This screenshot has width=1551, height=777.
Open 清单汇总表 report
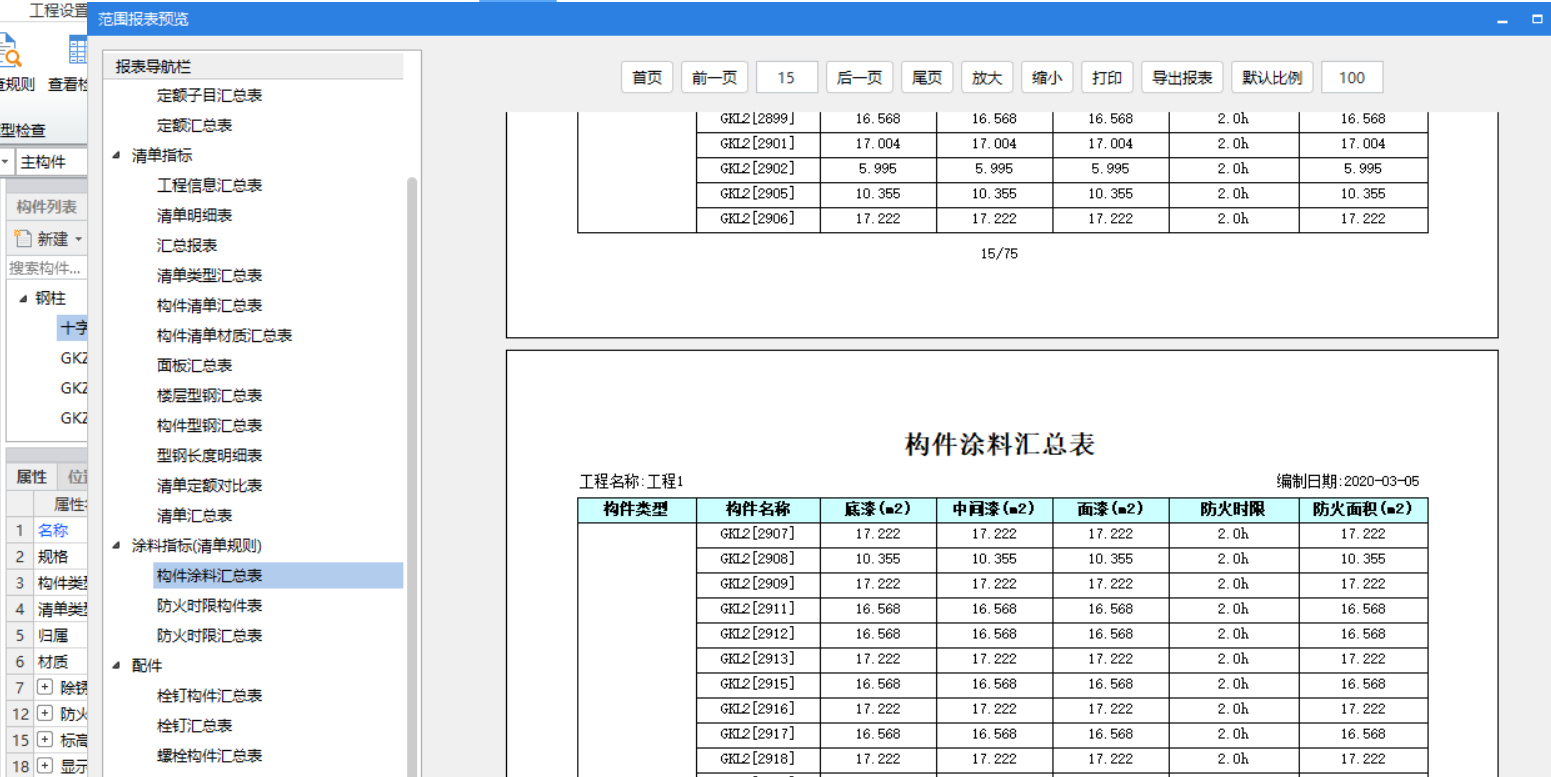(x=195, y=516)
